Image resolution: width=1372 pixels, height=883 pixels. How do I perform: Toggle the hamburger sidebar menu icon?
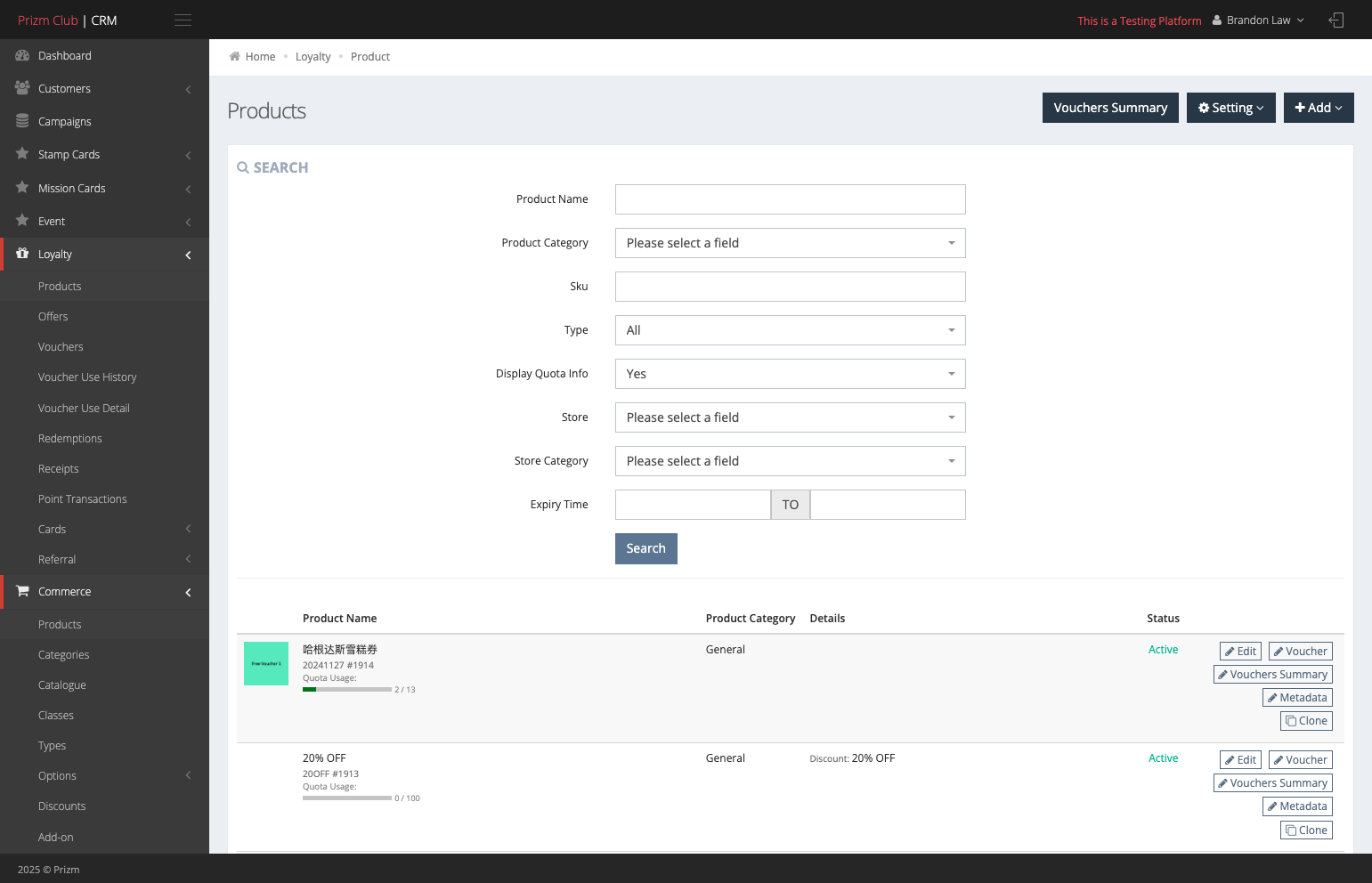(183, 20)
